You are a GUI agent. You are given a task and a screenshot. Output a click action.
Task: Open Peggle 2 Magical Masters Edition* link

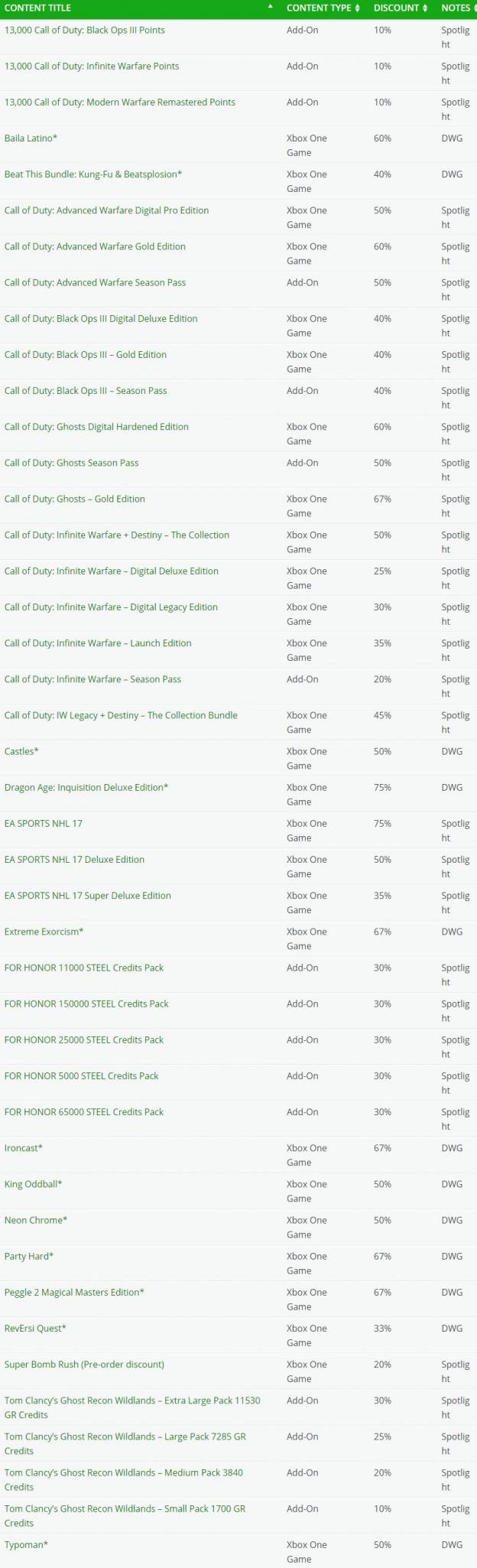tap(74, 1292)
